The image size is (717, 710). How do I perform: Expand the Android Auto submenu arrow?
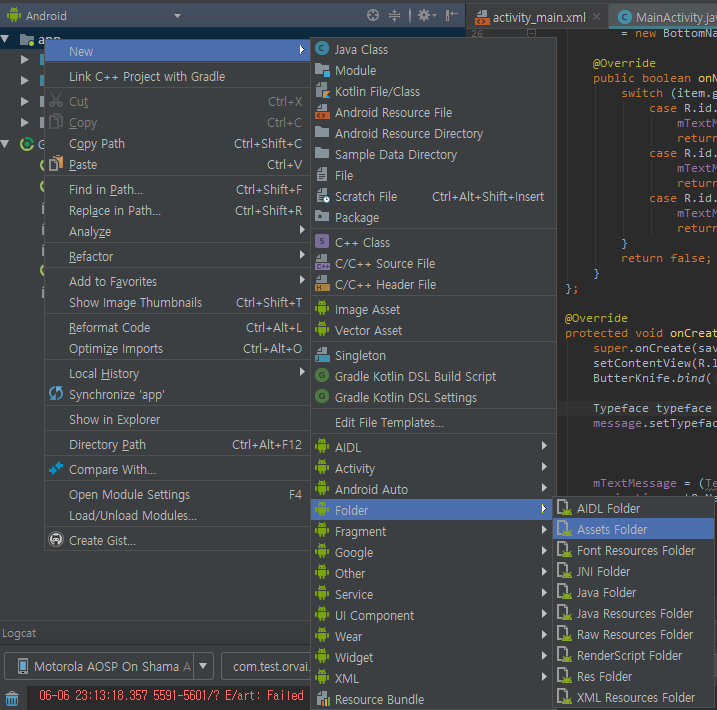pyautogui.click(x=544, y=488)
